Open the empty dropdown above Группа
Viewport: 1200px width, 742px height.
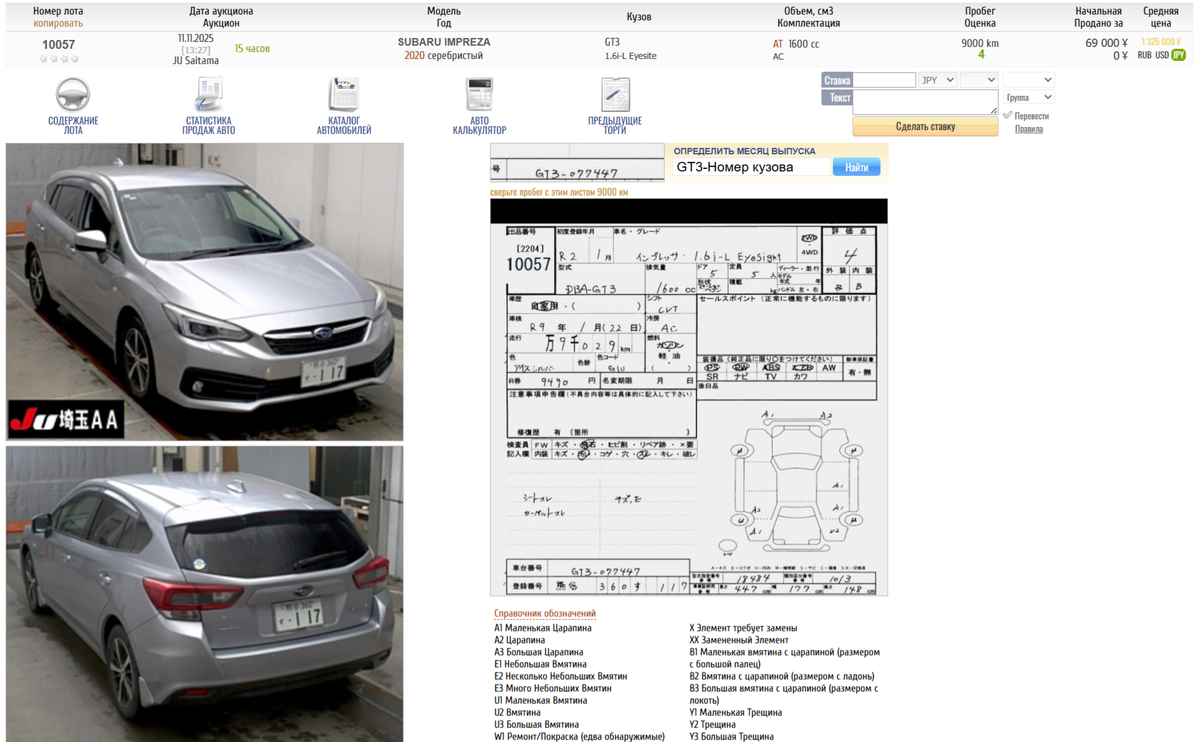[x=1028, y=80]
